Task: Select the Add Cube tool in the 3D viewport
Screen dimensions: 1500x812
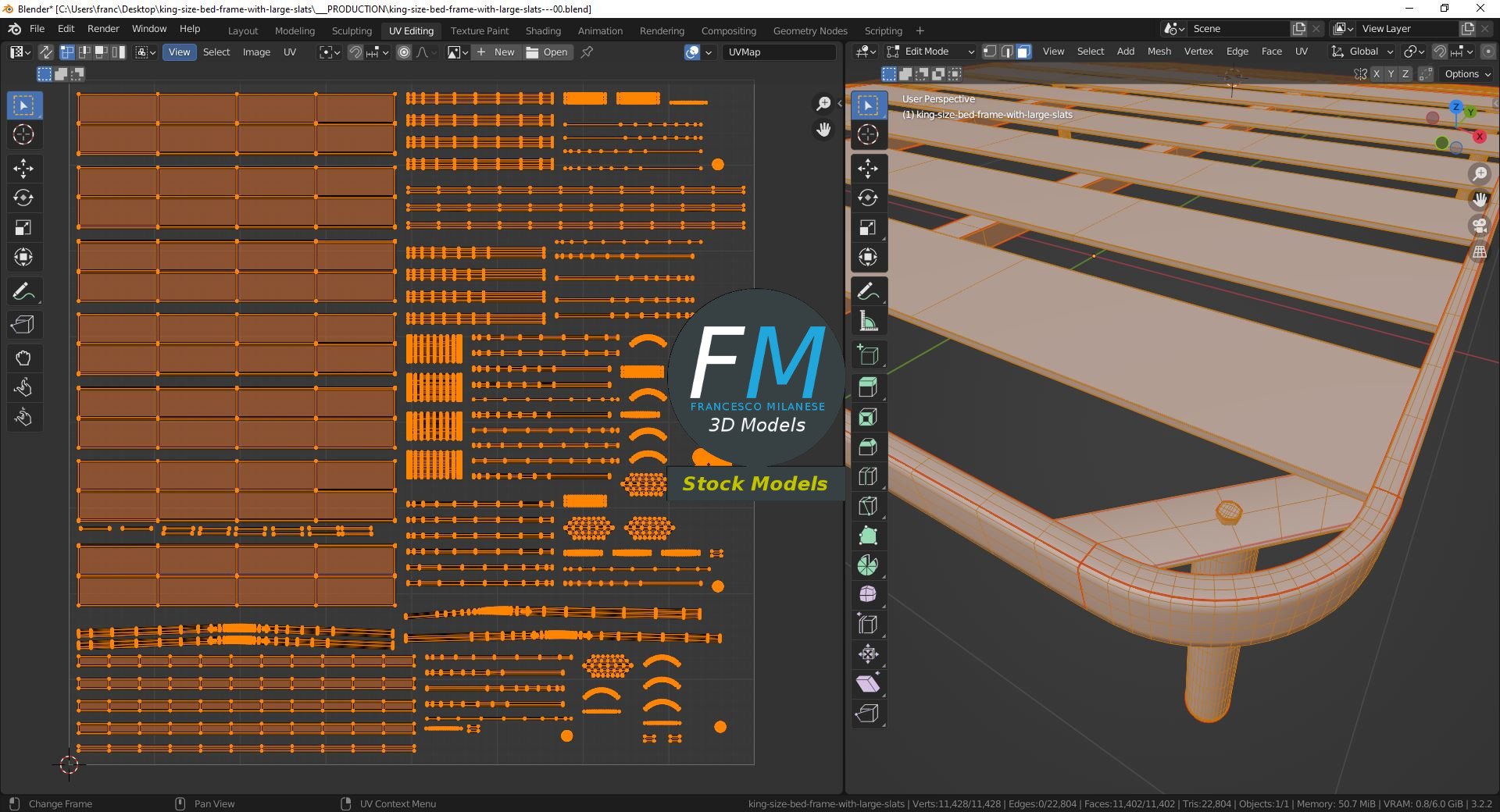Action: (x=868, y=355)
